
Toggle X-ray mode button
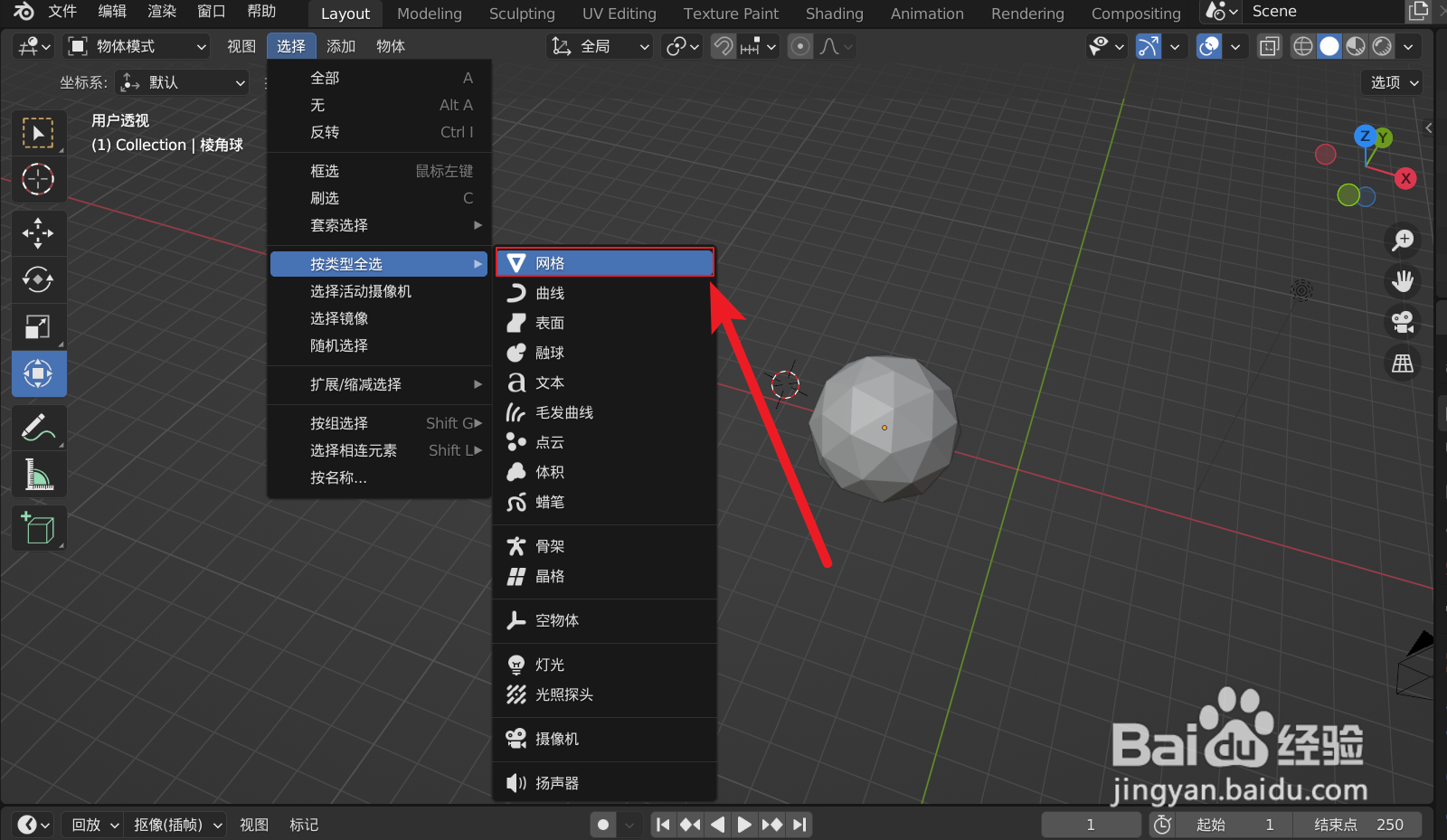click(x=1270, y=46)
